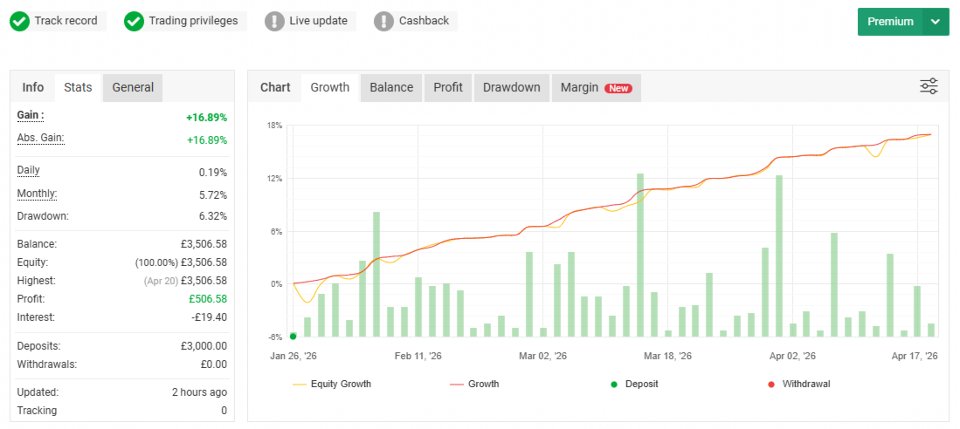Viewport: 960px width, 429px height.
Task: Click the Trading privileges verified checkmark icon
Action: [x=134, y=21]
